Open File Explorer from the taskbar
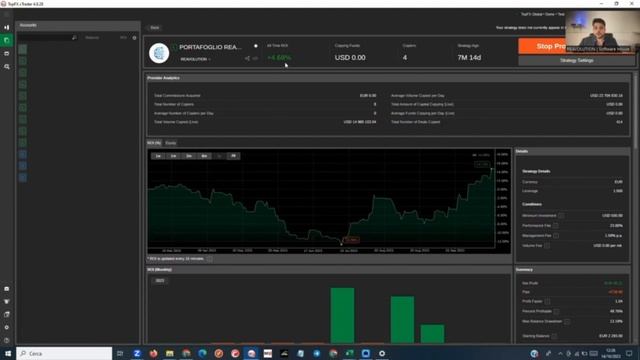The height and width of the screenshot is (360, 640). pos(170,353)
